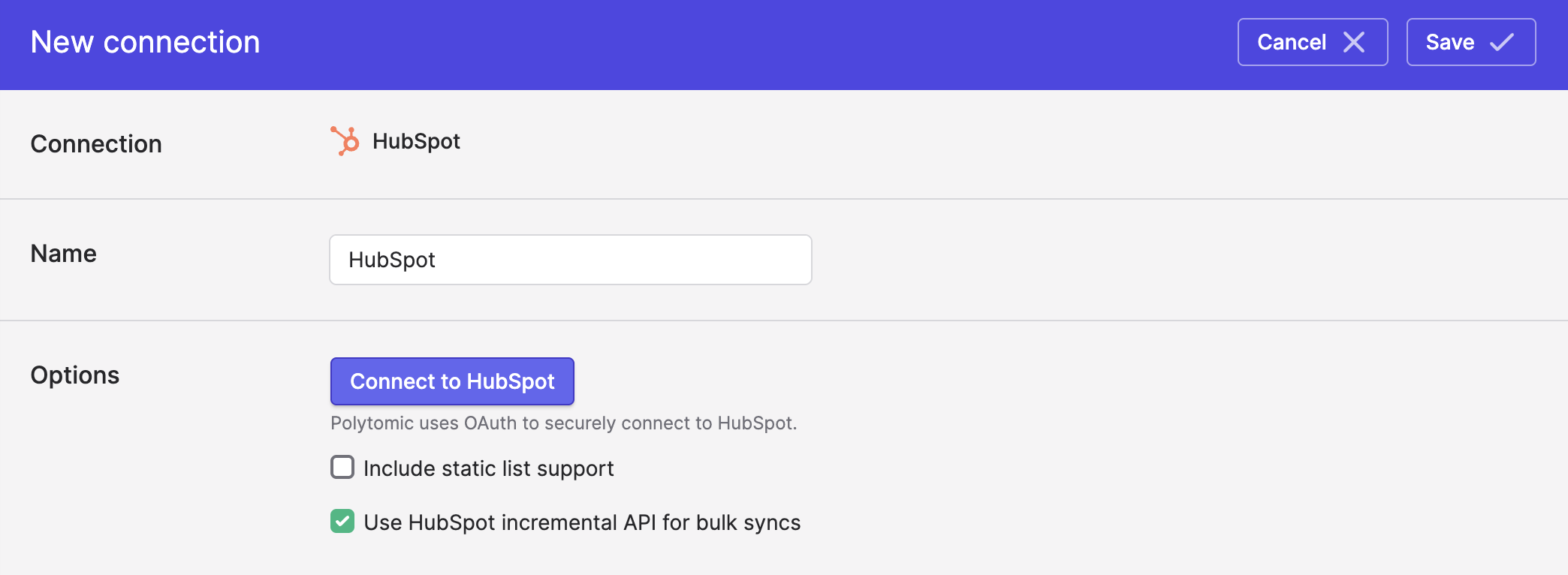Click the X icon in Cancel button
The width and height of the screenshot is (1568, 575).
pos(1354,42)
